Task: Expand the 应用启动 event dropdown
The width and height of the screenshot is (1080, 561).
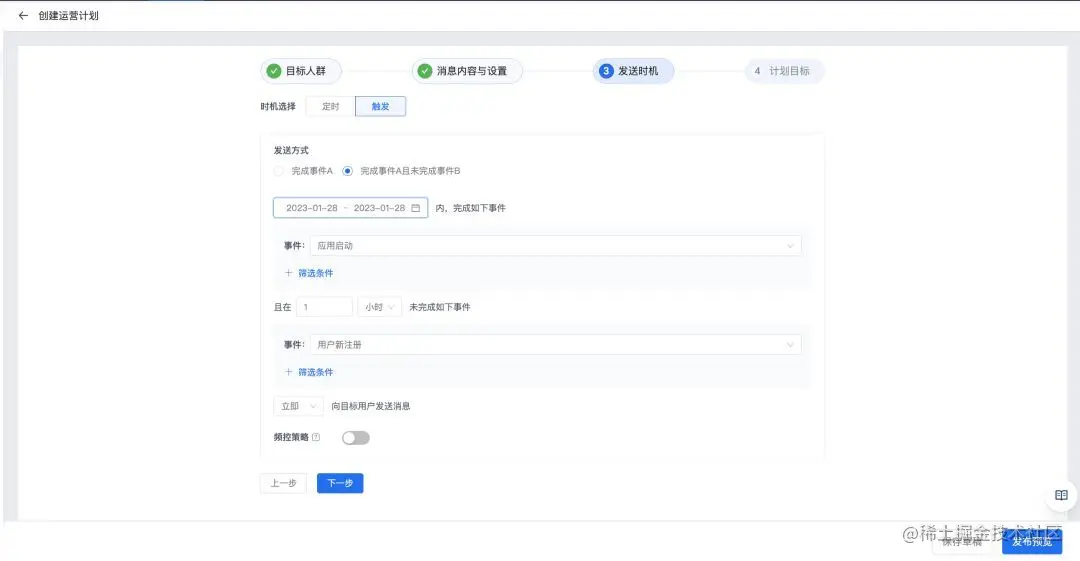Action: pos(555,245)
